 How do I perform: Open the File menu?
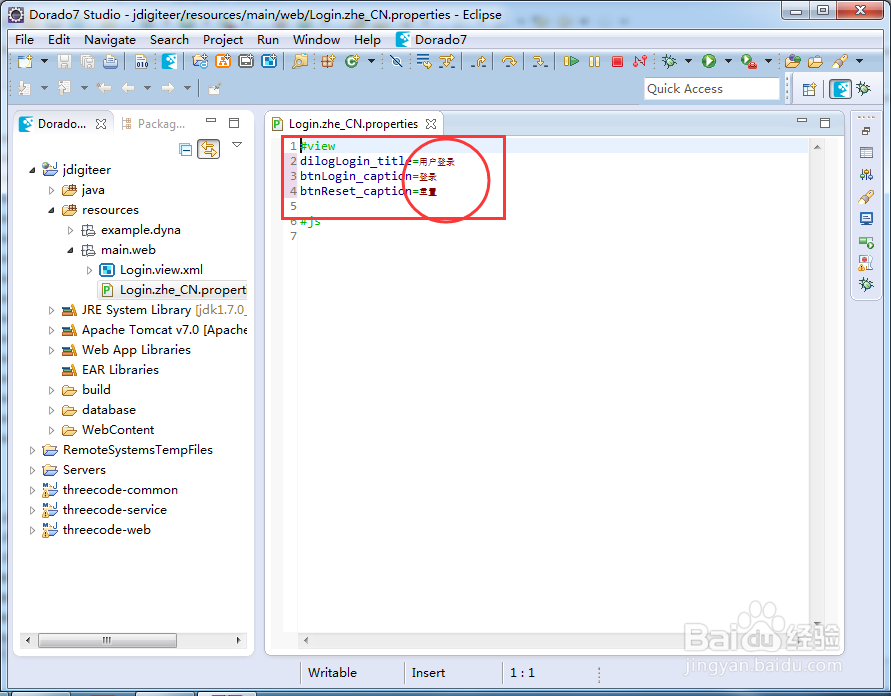point(24,40)
